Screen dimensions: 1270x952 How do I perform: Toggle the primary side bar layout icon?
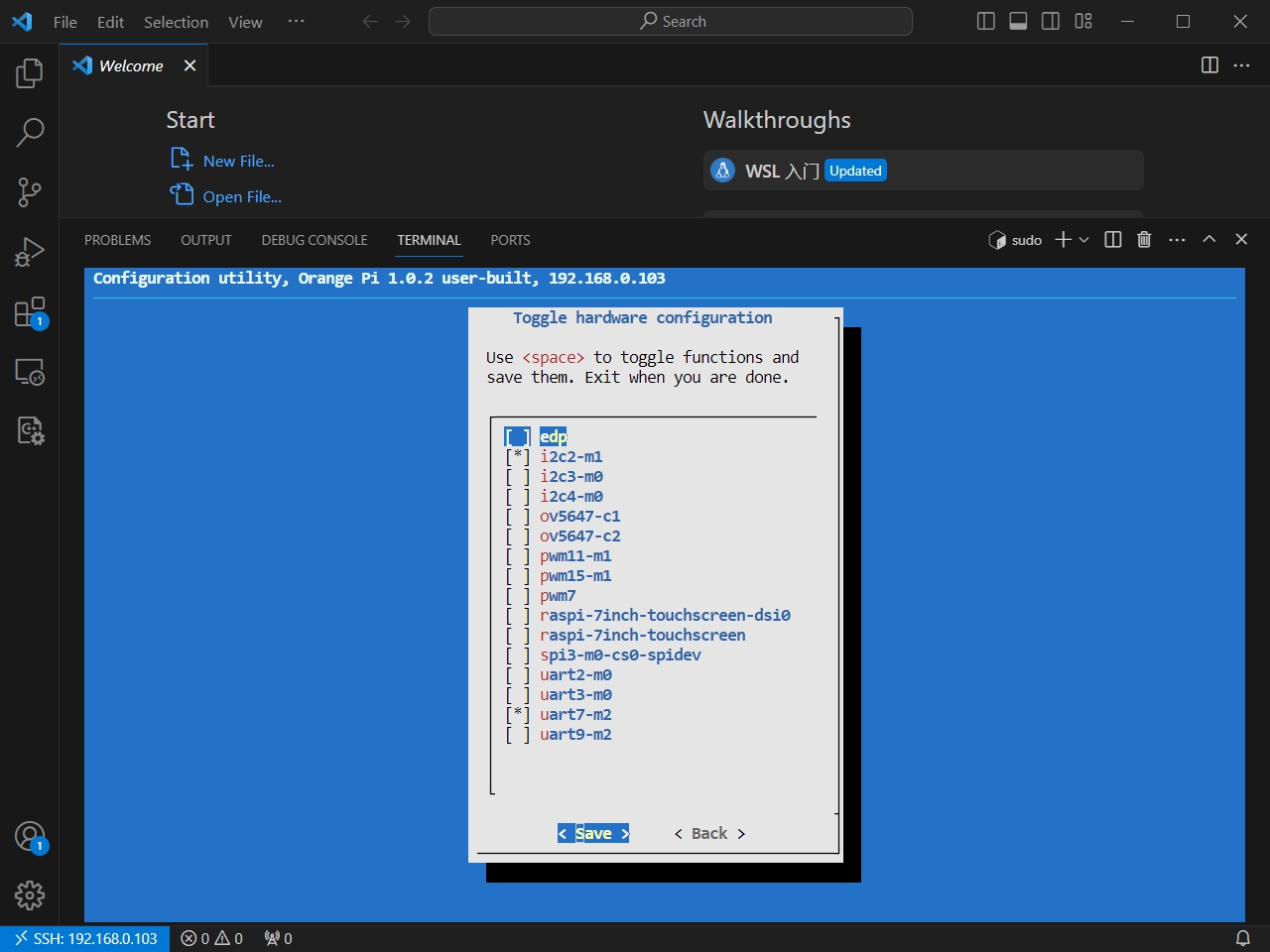coord(986,21)
